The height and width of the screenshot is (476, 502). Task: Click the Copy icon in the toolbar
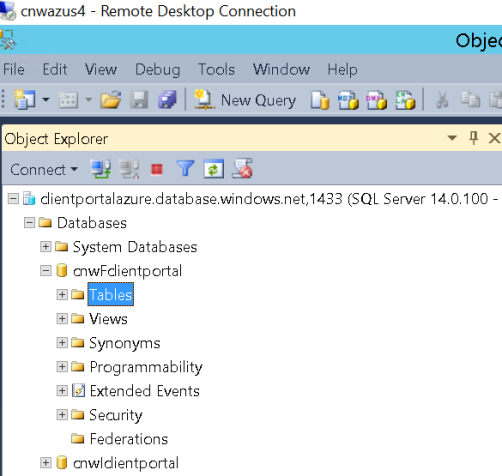[x=470, y=100]
